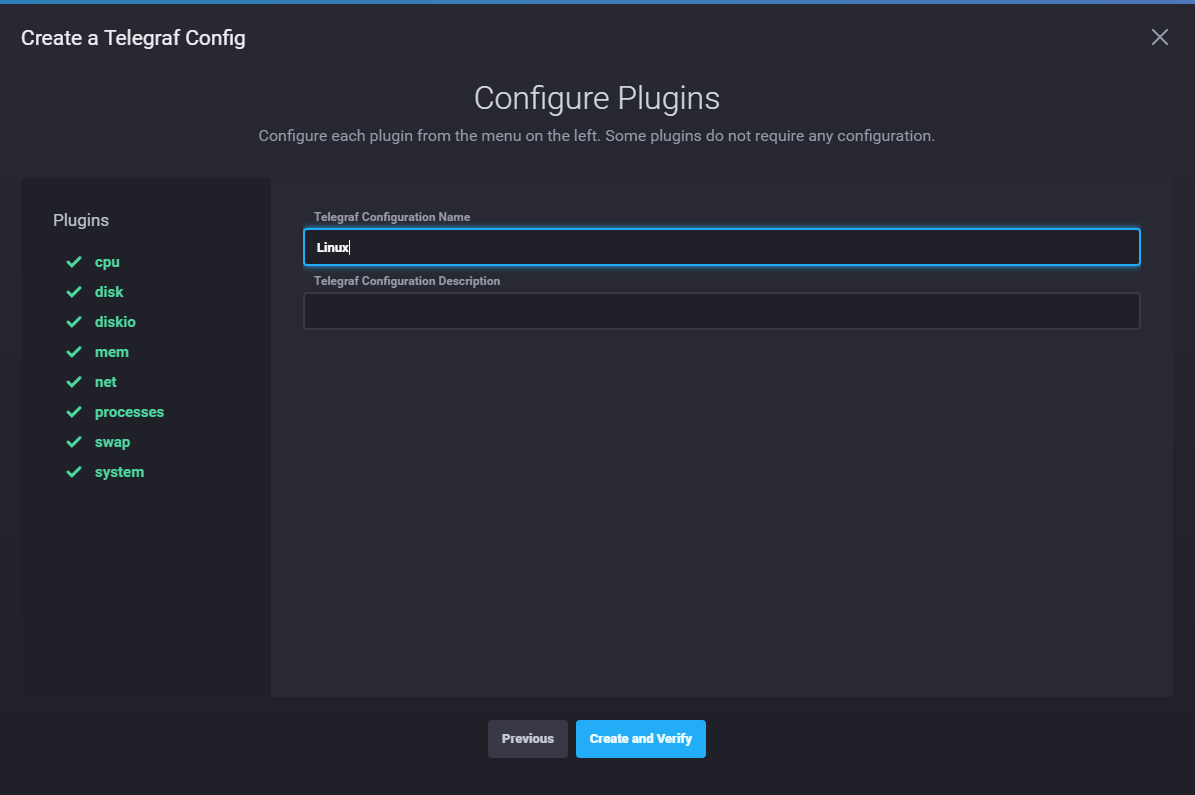Choose the system plugin
This screenshot has width=1195, height=795.
point(119,473)
